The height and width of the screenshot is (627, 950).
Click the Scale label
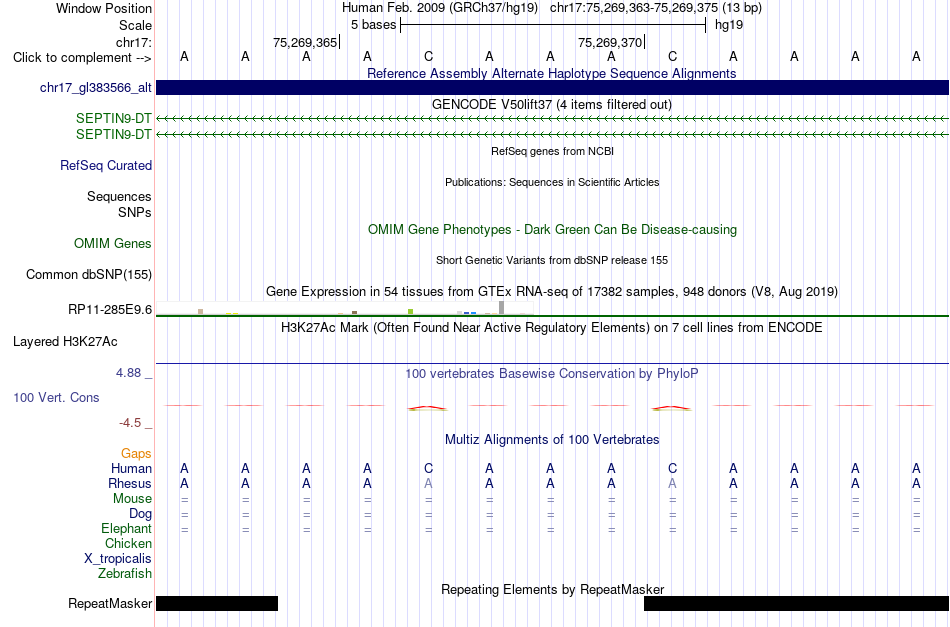point(136,25)
